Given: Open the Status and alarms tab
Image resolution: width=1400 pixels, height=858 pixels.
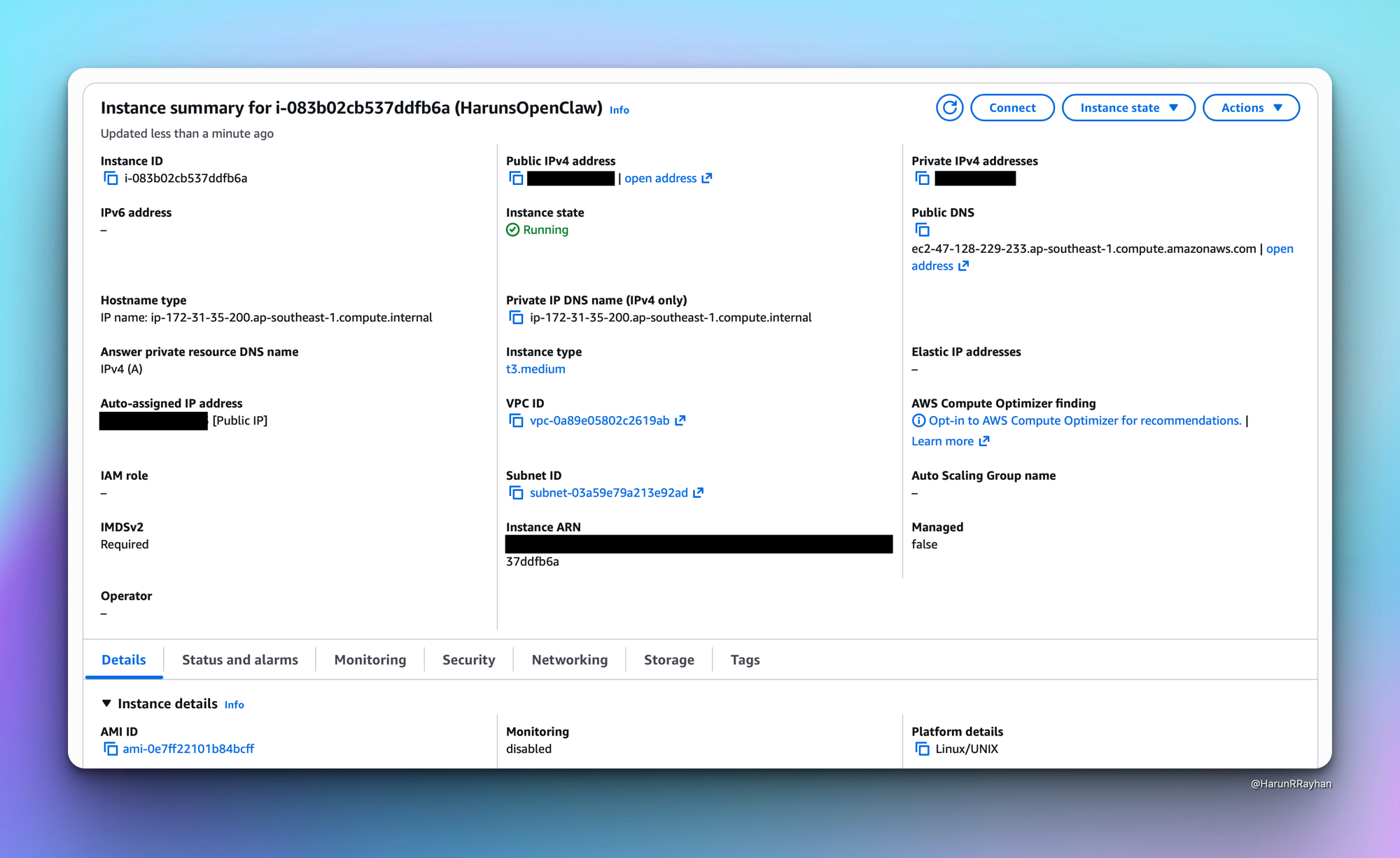Looking at the screenshot, I should 240,660.
